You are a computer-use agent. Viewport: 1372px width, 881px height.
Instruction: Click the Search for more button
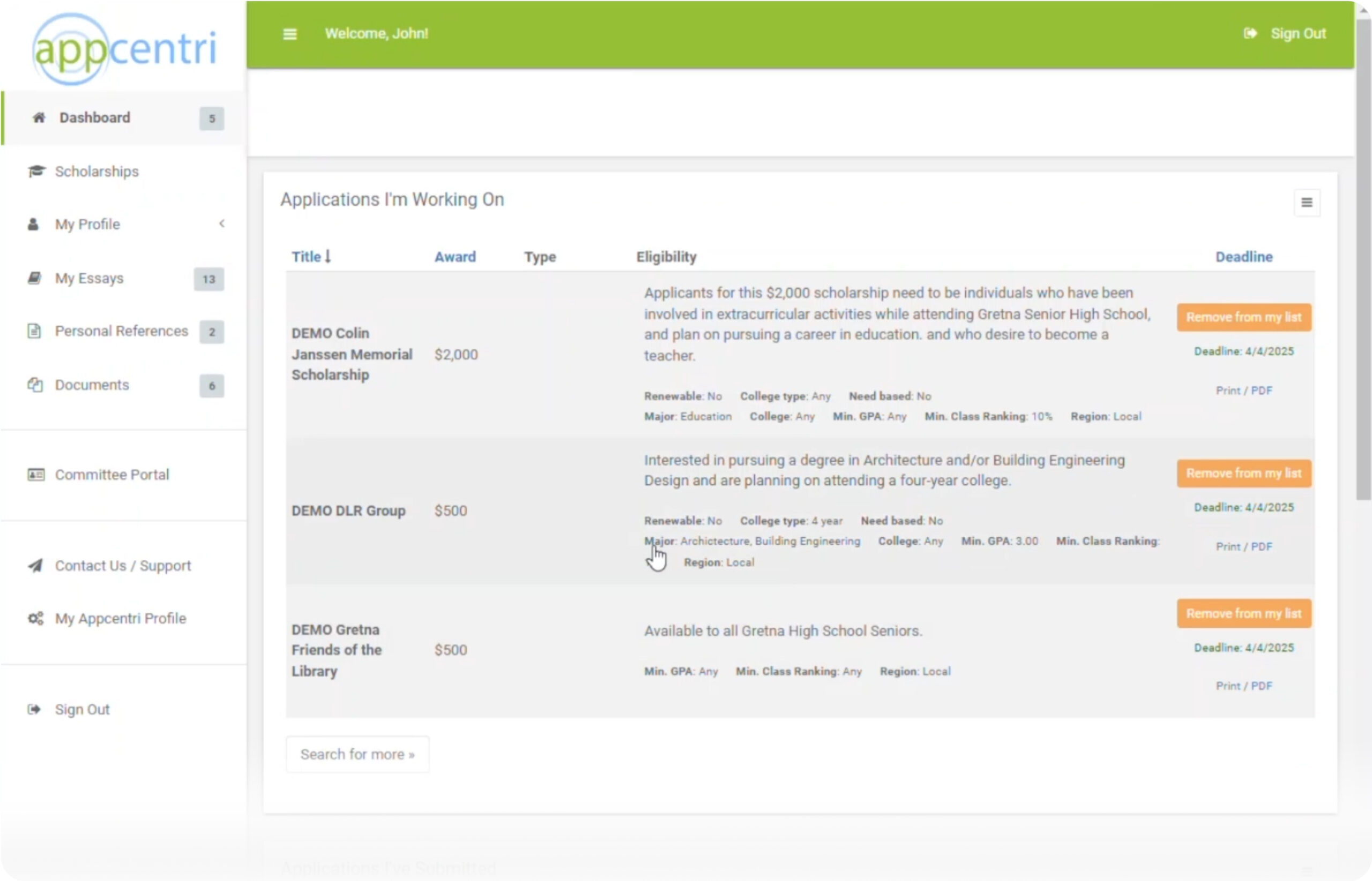point(357,754)
